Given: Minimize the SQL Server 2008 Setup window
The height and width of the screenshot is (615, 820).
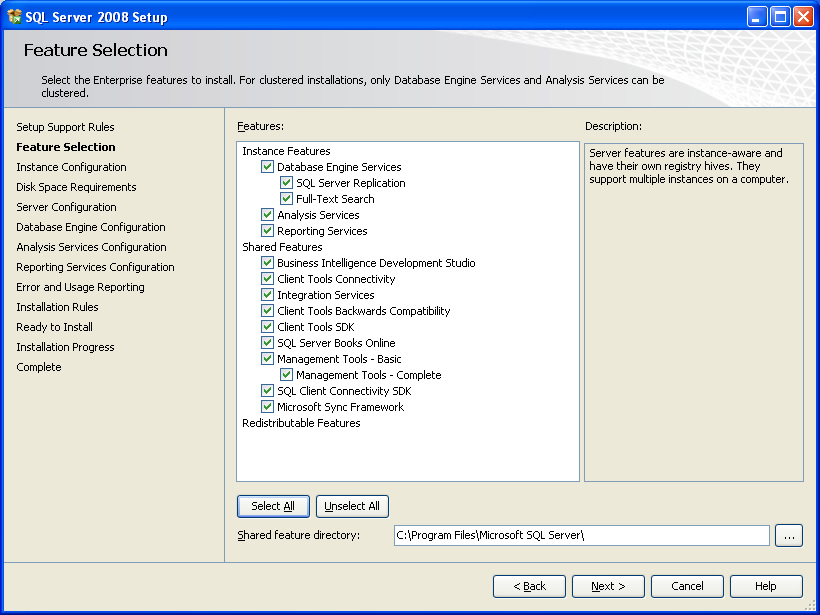Looking at the screenshot, I should (x=756, y=17).
